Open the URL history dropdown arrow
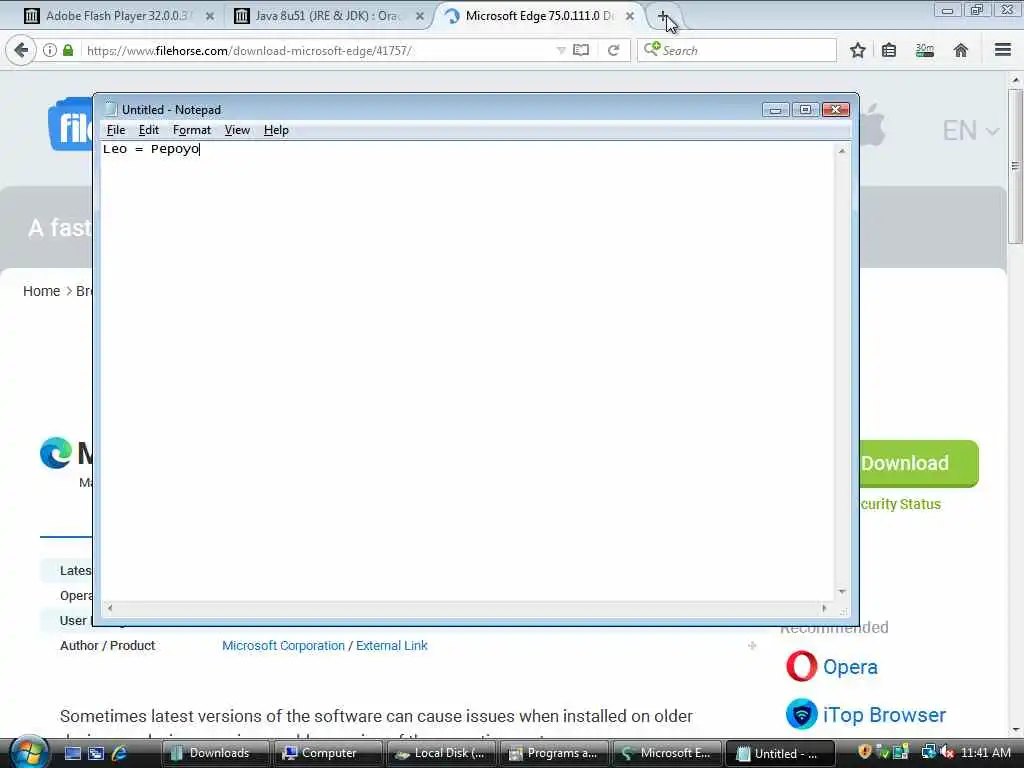This screenshot has height=768, width=1024. (560, 50)
